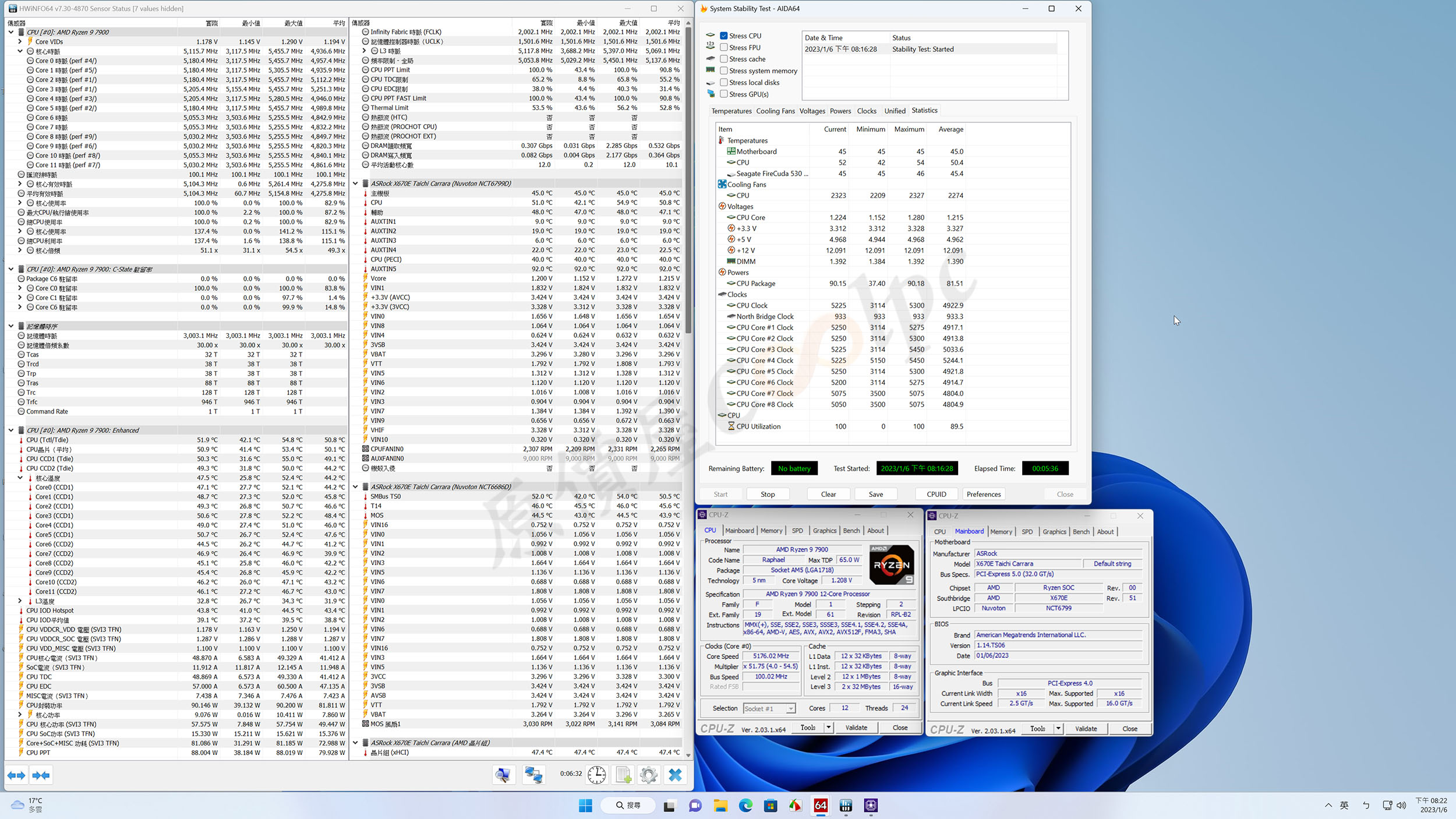Click Validate in left CPU-Z window
1456x819 pixels.
pyautogui.click(x=856, y=728)
